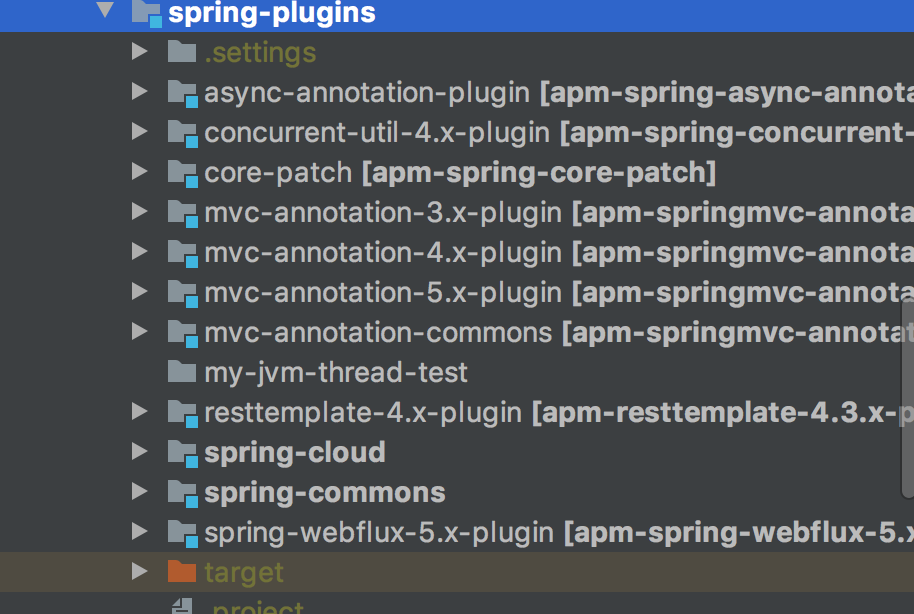Image resolution: width=914 pixels, height=614 pixels.
Task: Select the mvc-annotation-5.x-plugin tree item
Action: point(382,292)
